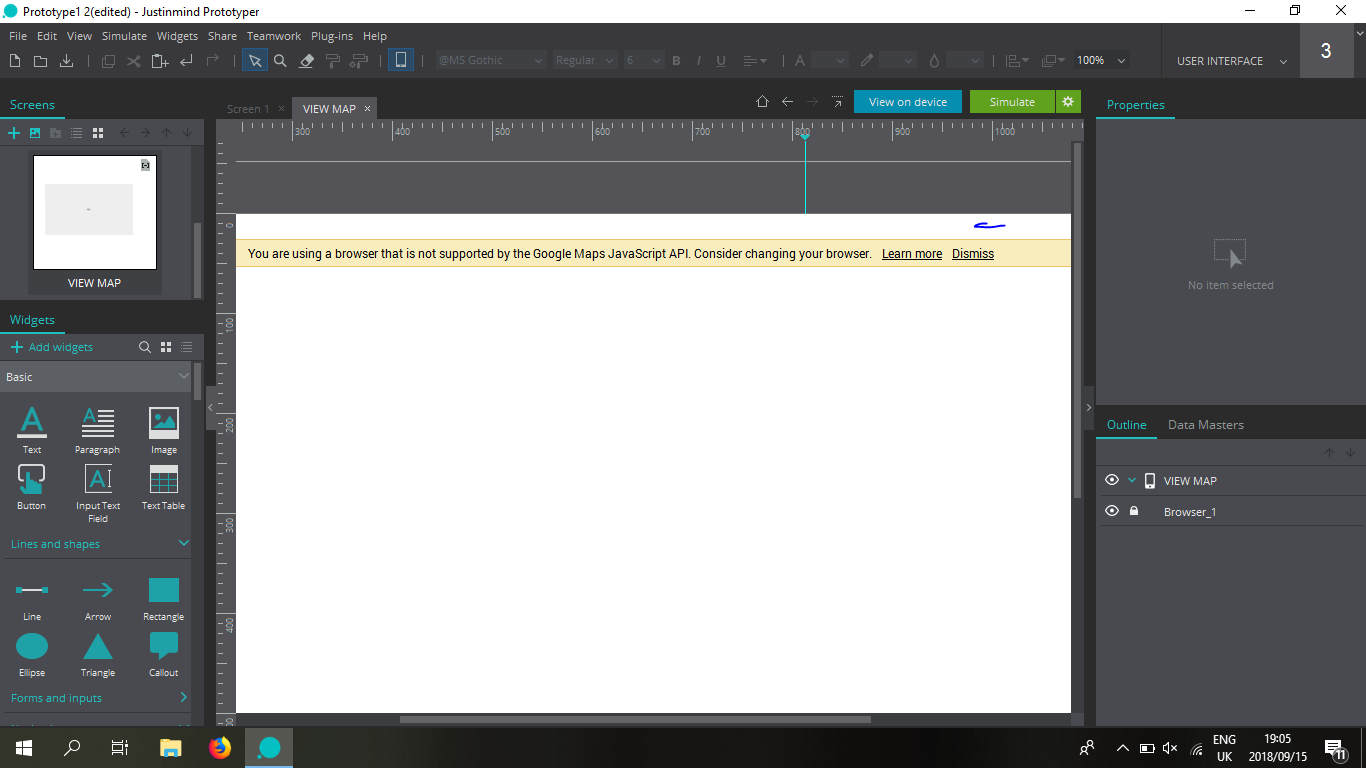Click the cut scissors toolbar icon

pos(134,61)
